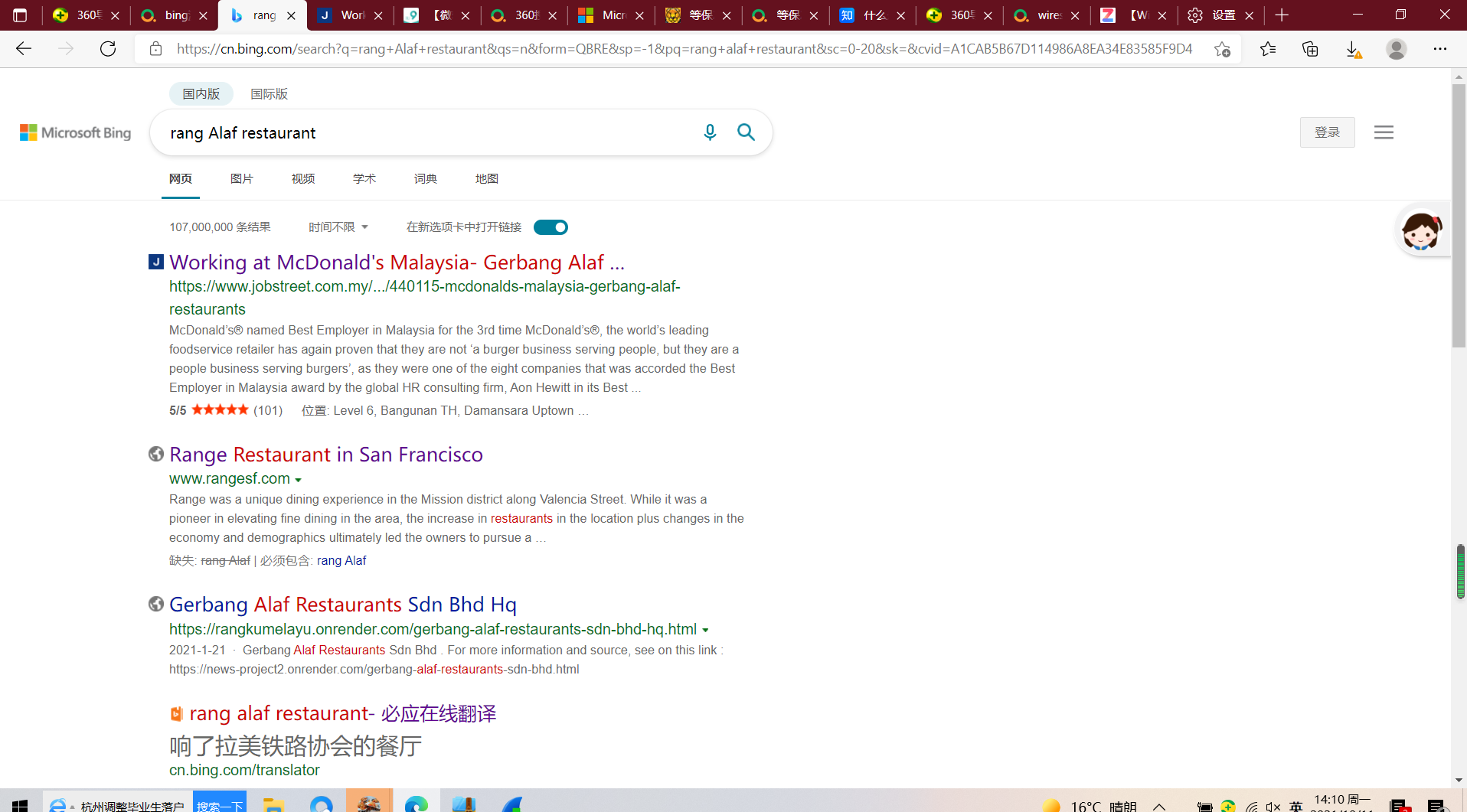Open Microsoft Edge from the taskbar

click(417, 804)
